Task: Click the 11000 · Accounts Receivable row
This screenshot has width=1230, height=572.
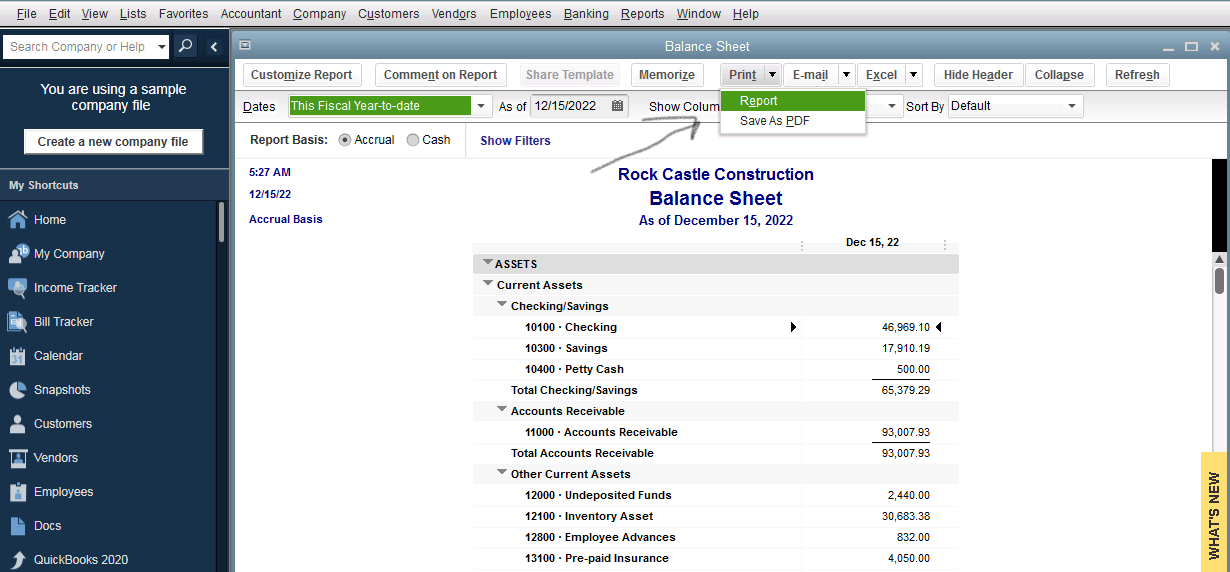Action: (715, 432)
